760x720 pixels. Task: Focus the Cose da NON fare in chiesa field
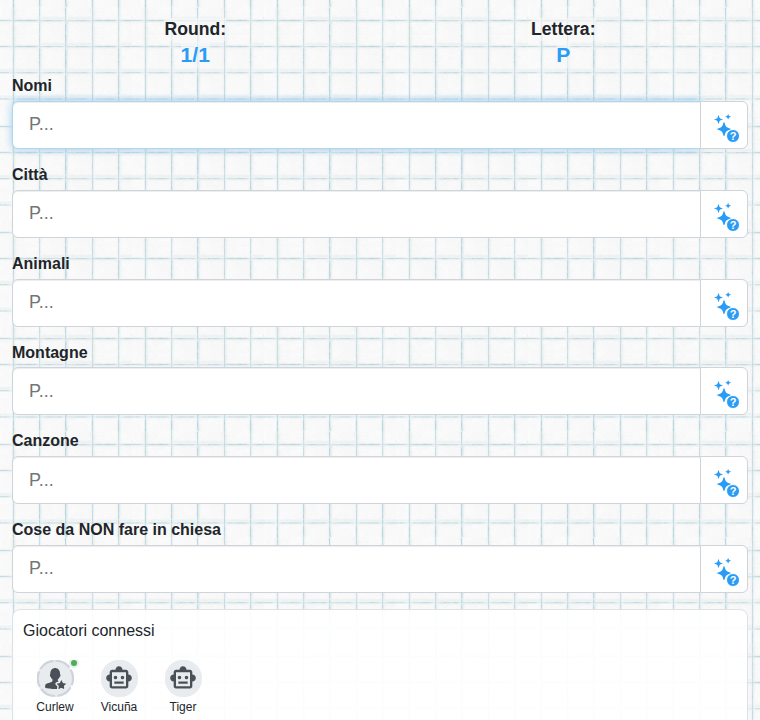click(356, 569)
